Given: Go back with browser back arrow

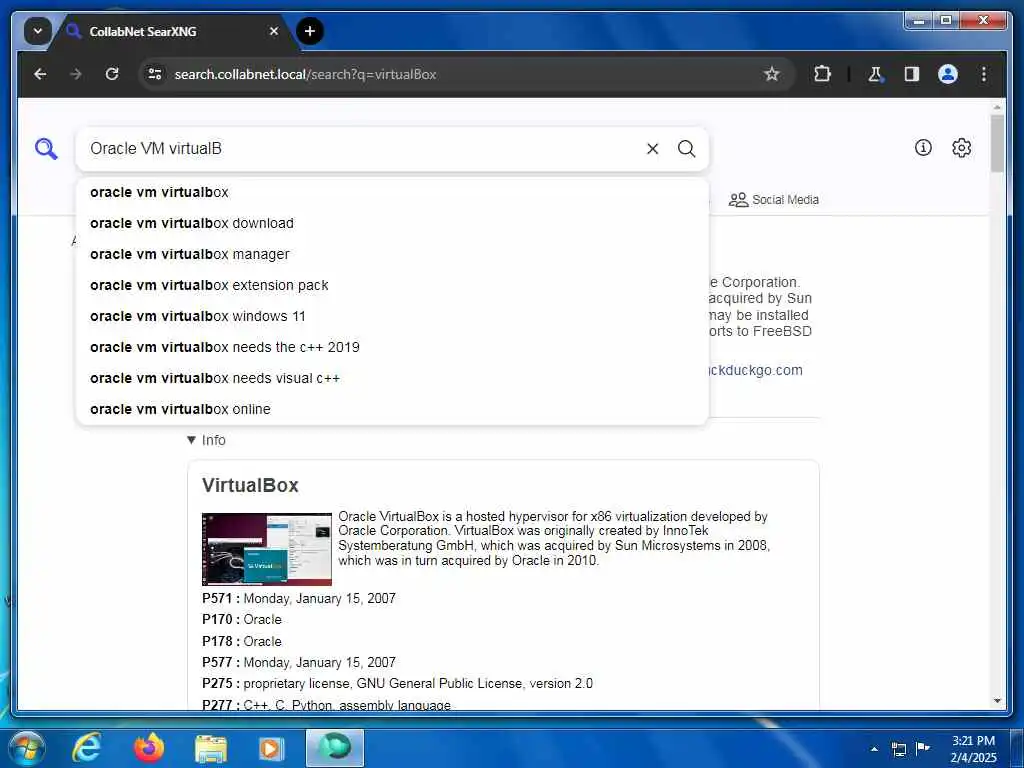Looking at the screenshot, I should 40,74.
